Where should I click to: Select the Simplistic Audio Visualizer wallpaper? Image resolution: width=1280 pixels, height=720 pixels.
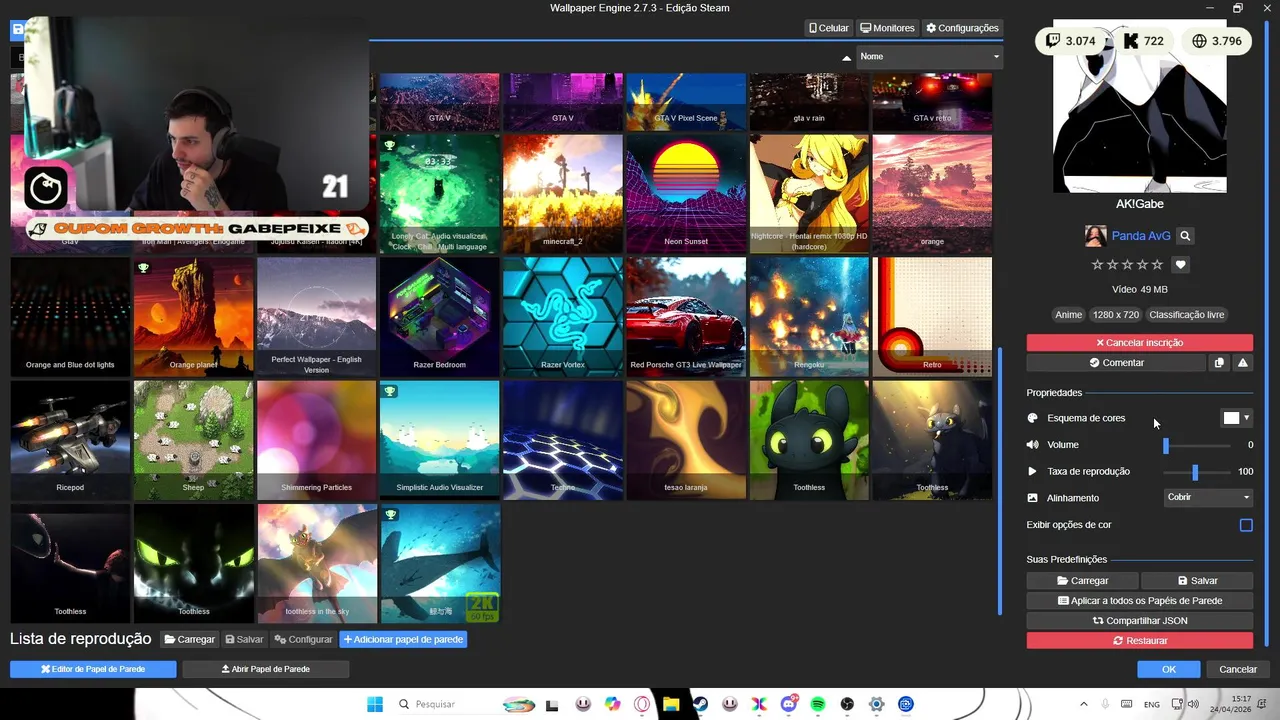(440, 440)
